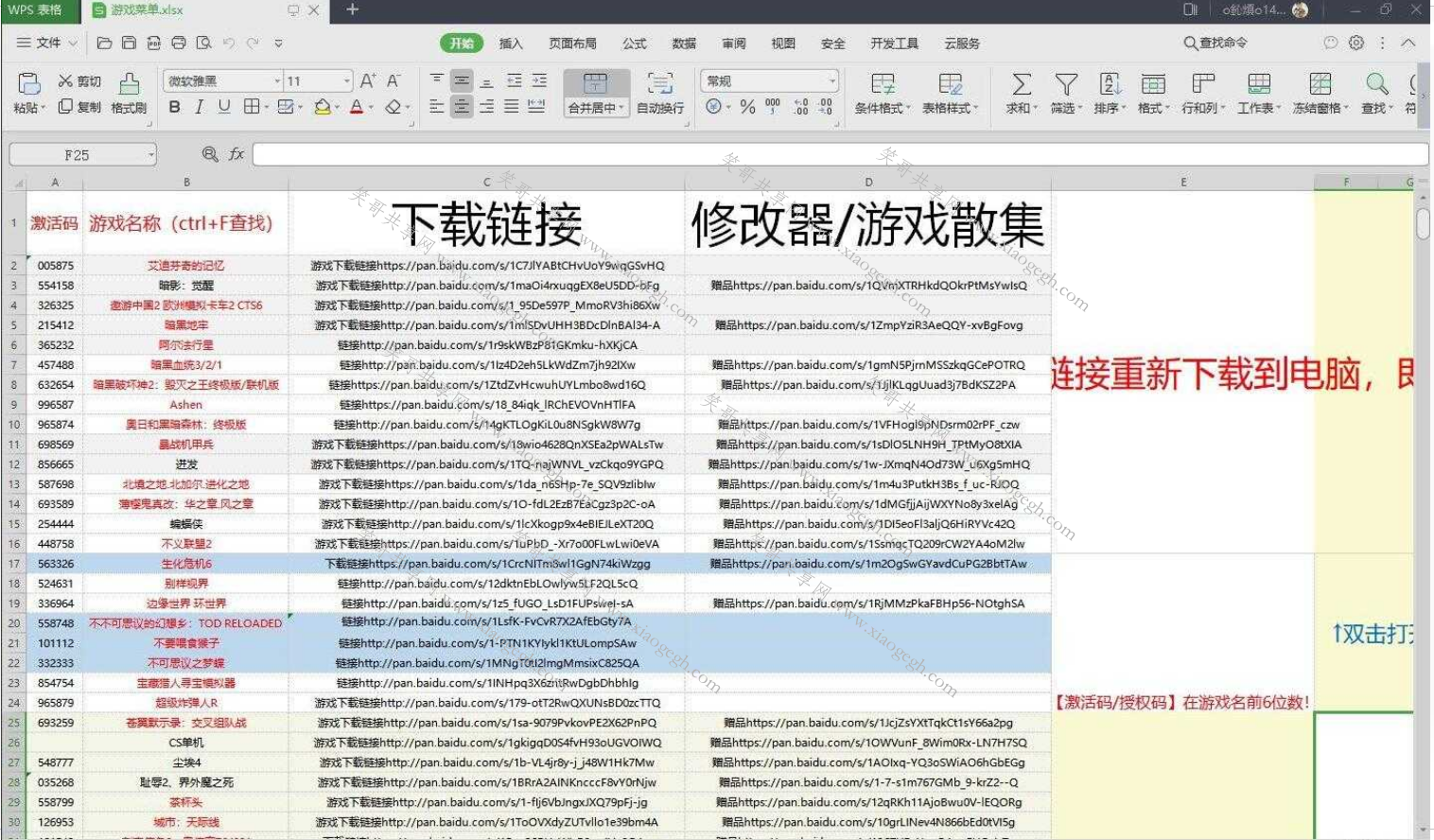Toggle align-left button
The width and height of the screenshot is (1434, 840).
[x=436, y=107]
